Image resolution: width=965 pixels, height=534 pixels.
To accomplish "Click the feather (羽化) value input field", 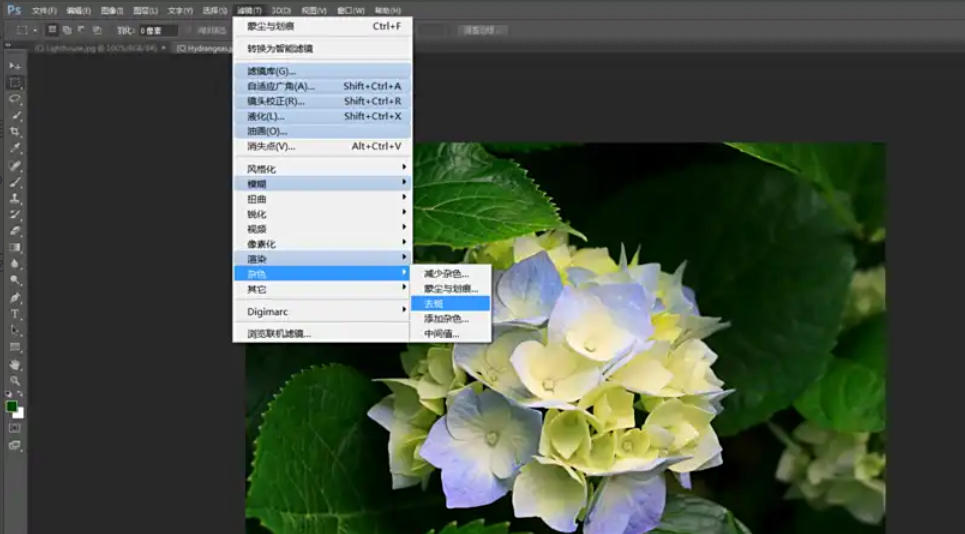I will (x=158, y=31).
